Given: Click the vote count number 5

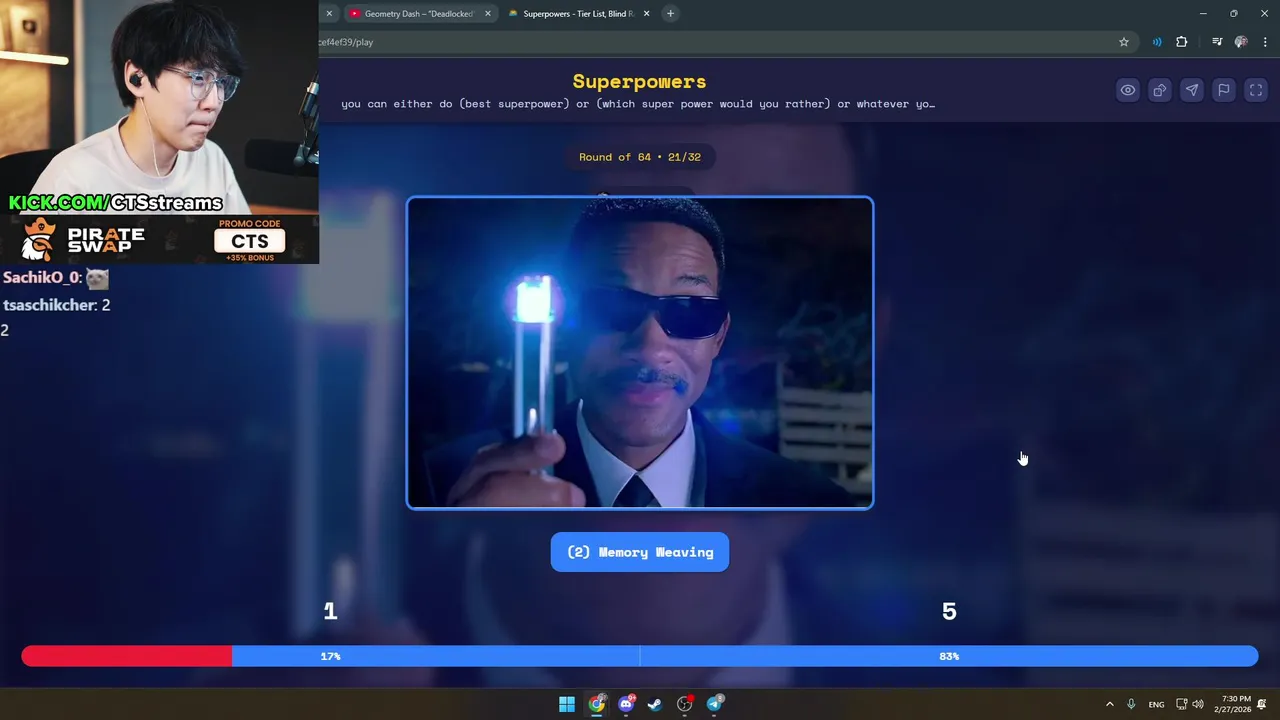Looking at the screenshot, I should [949, 611].
